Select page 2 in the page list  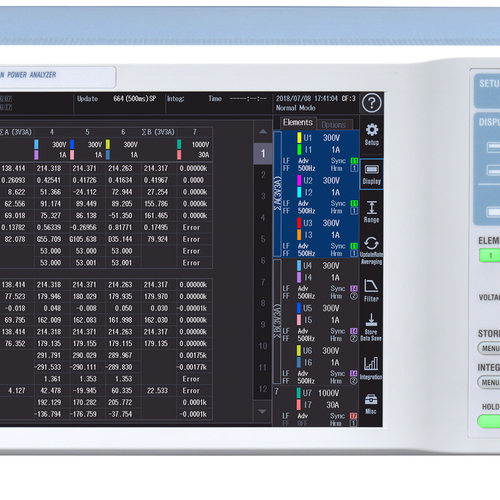(x=263, y=175)
